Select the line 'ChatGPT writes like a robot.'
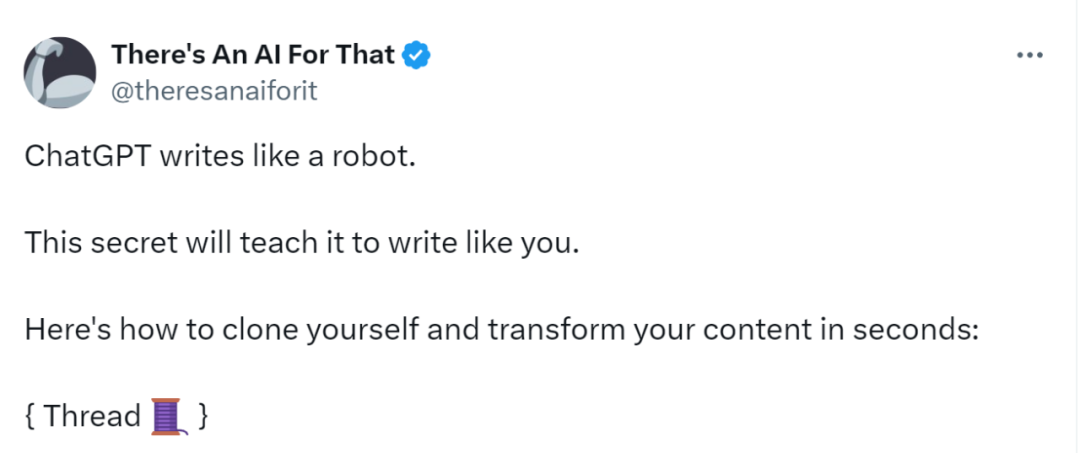The image size is (1080, 453). tap(220, 158)
